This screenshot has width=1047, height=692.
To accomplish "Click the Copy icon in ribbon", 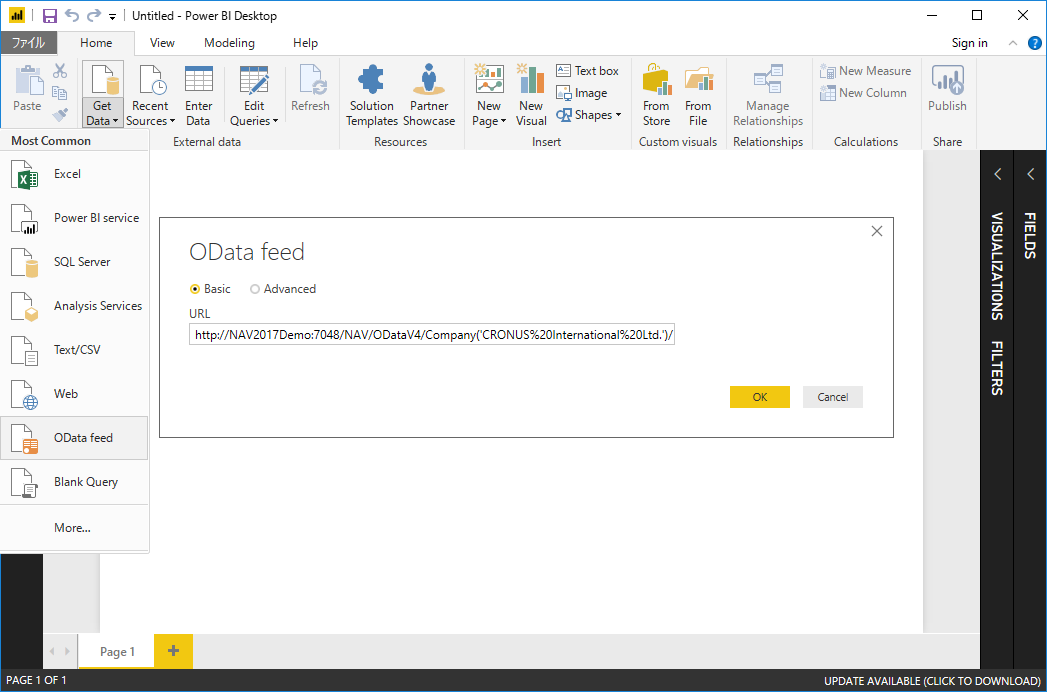I will pyautogui.click(x=60, y=93).
